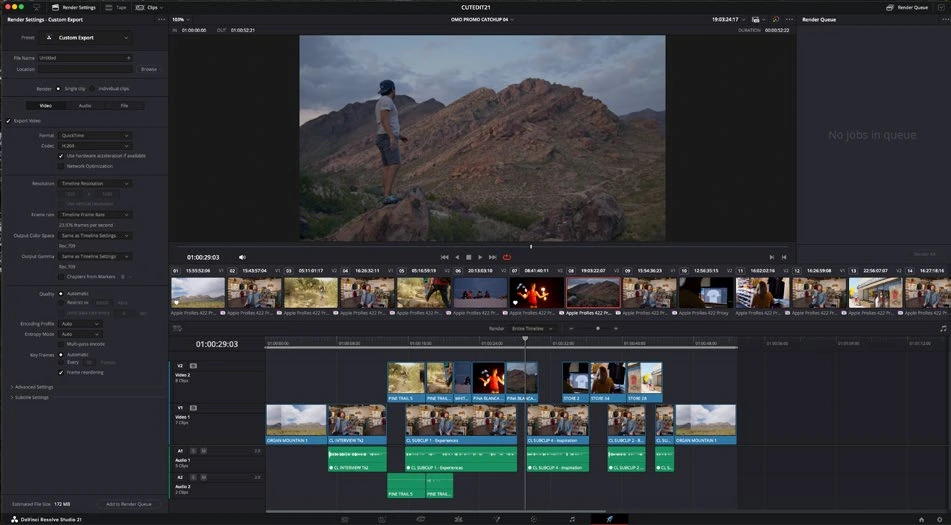Open the Media page icon in bottom bar
Screen dimensions: 951x525
pyautogui.click(x=344, y=520)
